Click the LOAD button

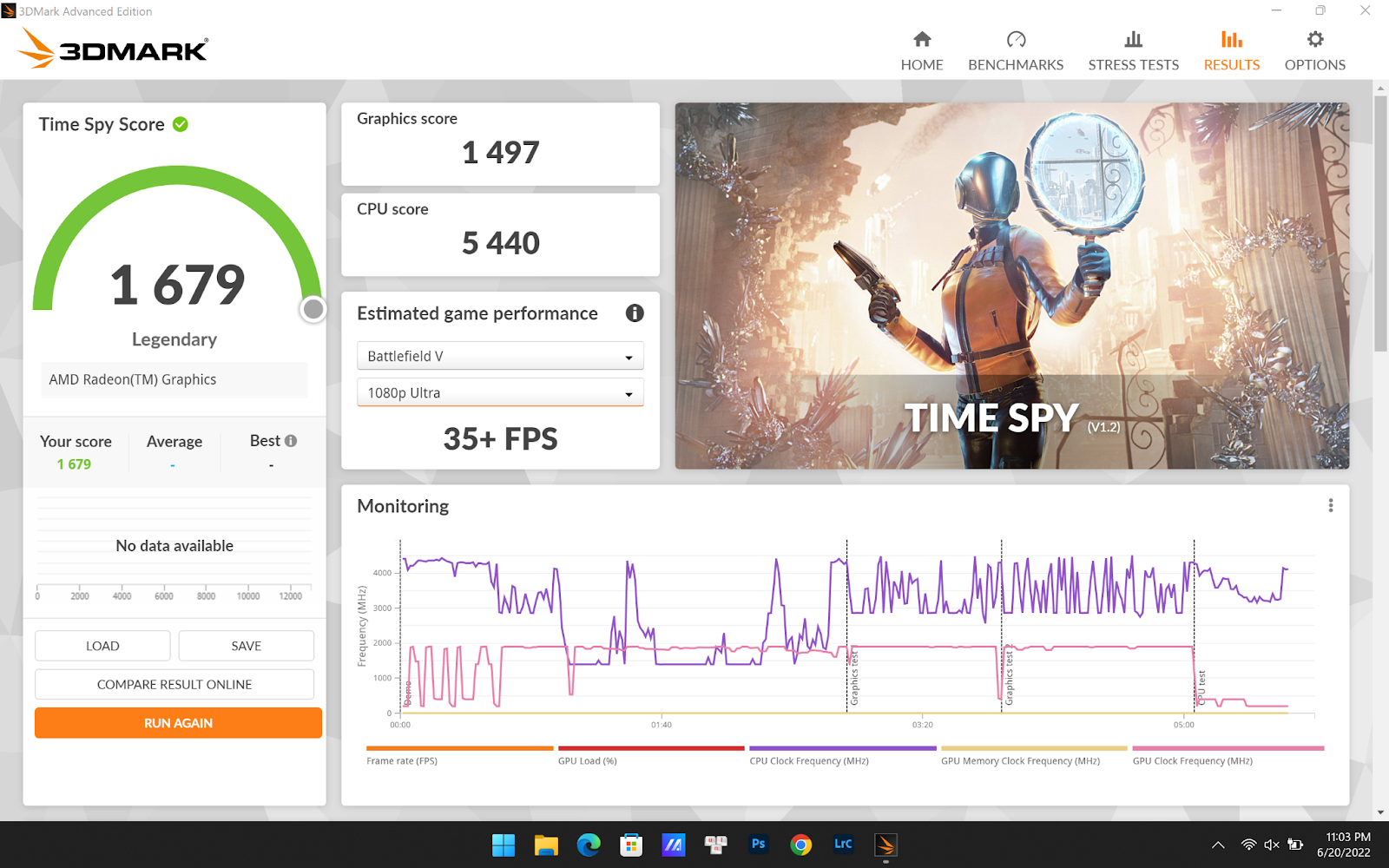[x=102, y=646]
